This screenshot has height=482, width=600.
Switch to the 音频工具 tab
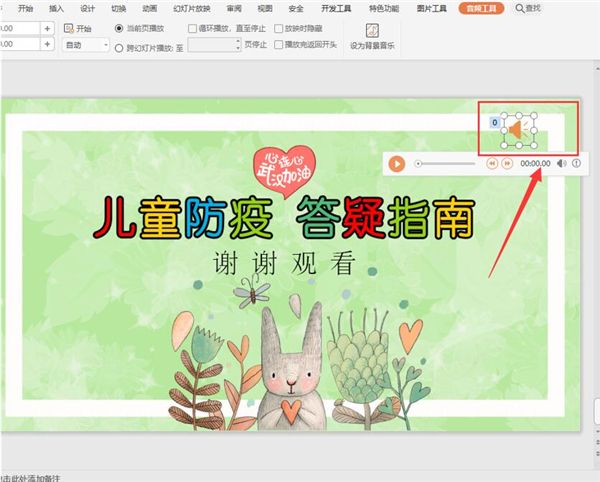click(x=484, y=8)
